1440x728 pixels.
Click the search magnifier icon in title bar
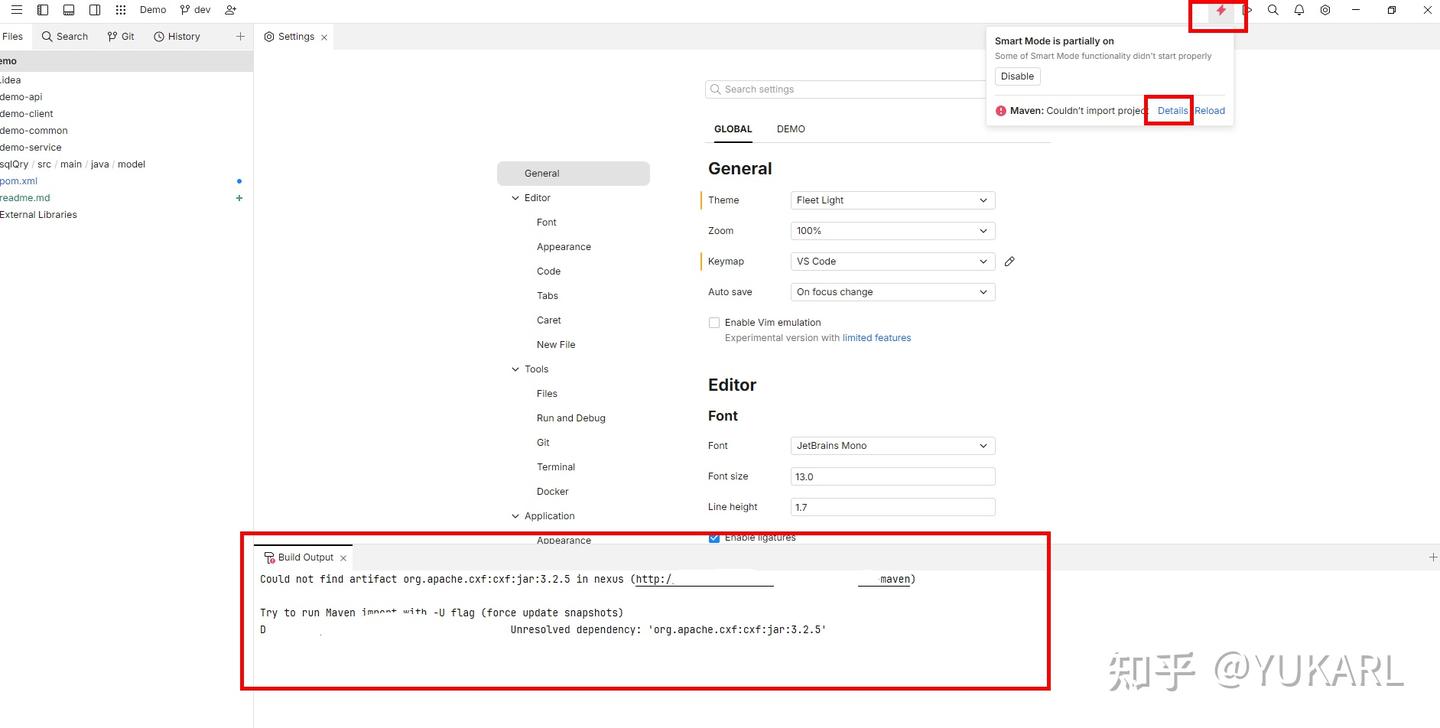click(1273, 10)
